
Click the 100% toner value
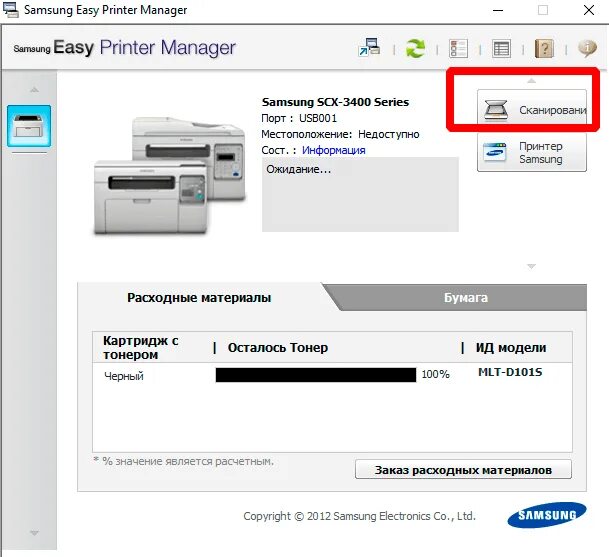[435, 374]
